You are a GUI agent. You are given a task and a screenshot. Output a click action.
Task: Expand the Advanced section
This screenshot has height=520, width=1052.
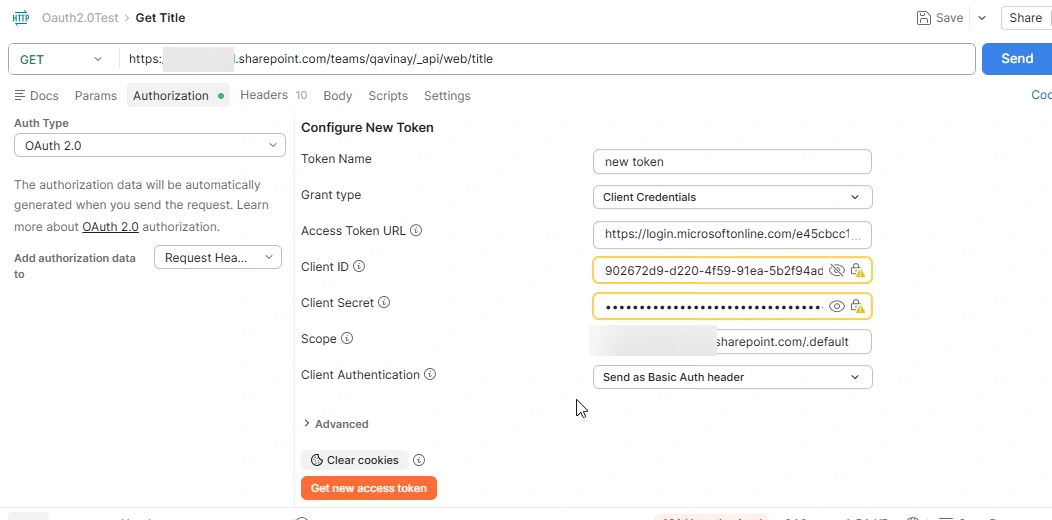(335, 424)
